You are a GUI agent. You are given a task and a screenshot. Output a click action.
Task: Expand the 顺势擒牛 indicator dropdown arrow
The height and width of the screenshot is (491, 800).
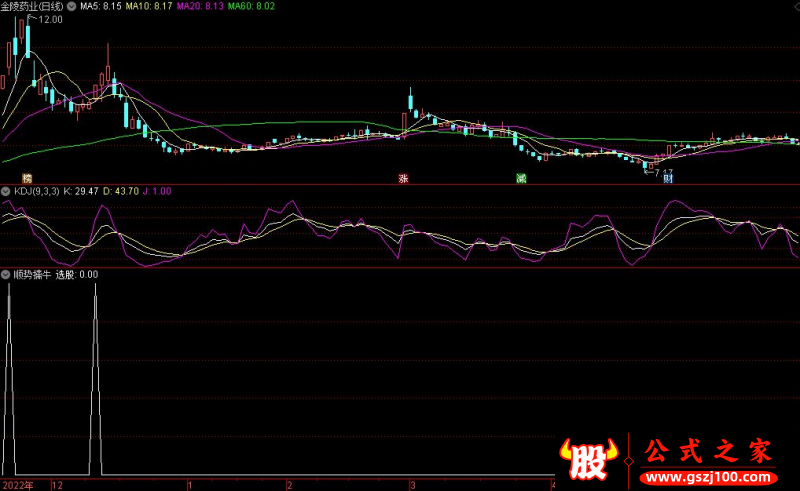click(6, 274)
